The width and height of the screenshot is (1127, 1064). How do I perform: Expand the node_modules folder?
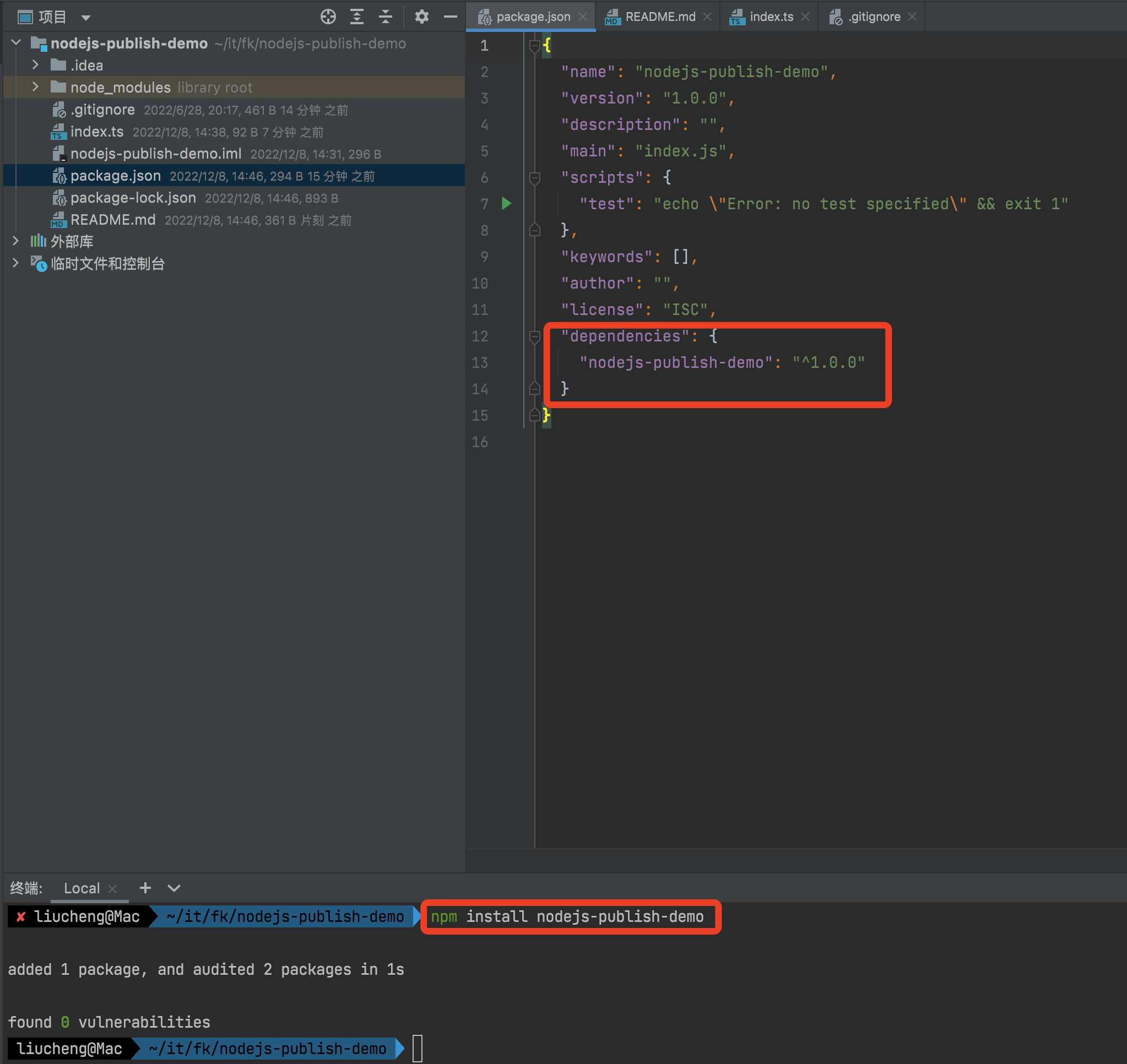35,87
